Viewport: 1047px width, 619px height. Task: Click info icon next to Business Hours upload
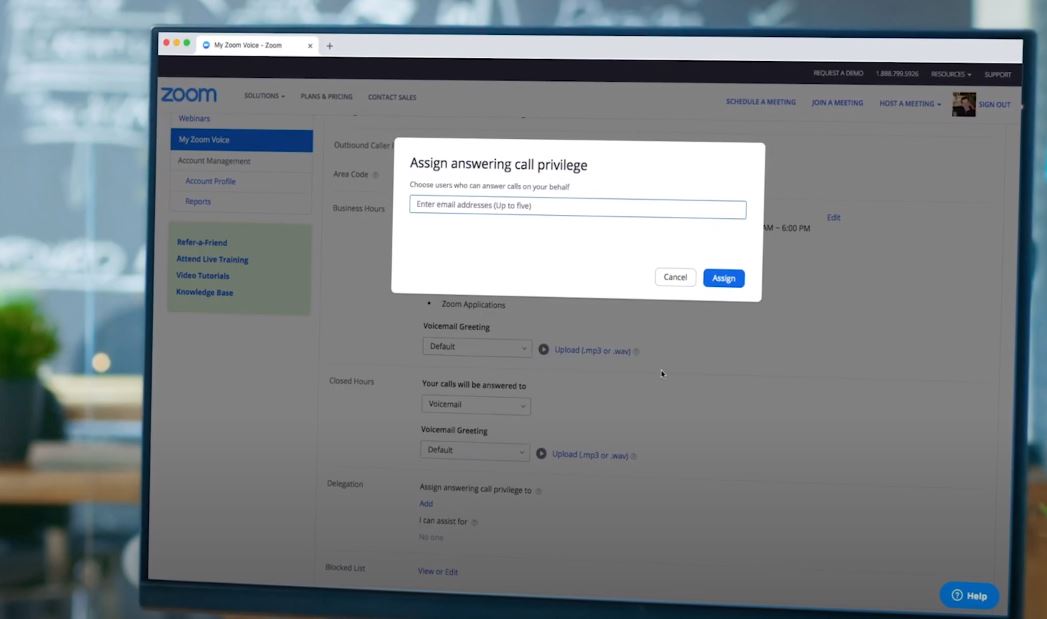pos(636,352)
